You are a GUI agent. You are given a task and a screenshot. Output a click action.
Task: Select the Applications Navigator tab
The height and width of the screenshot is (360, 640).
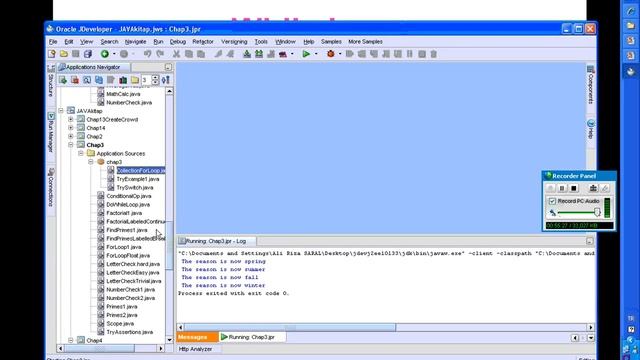click(93, 67)
